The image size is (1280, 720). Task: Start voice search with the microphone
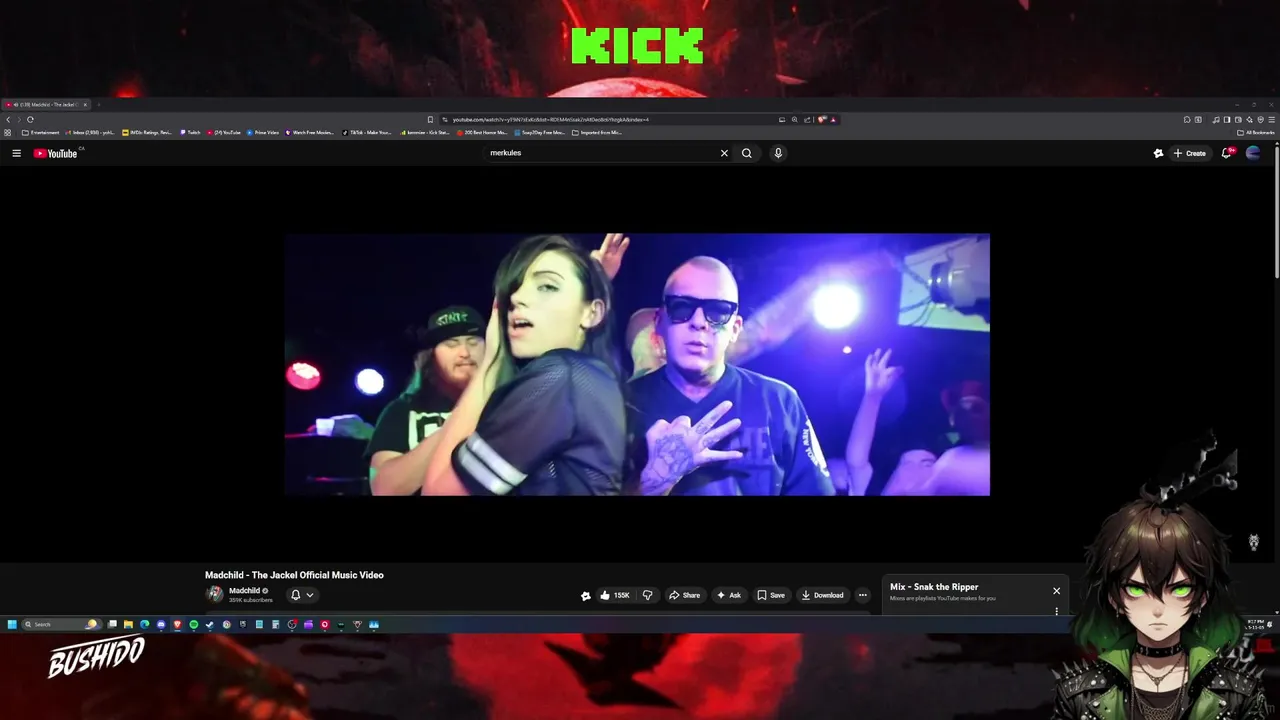pyautogui.click(x=778, y=153)
